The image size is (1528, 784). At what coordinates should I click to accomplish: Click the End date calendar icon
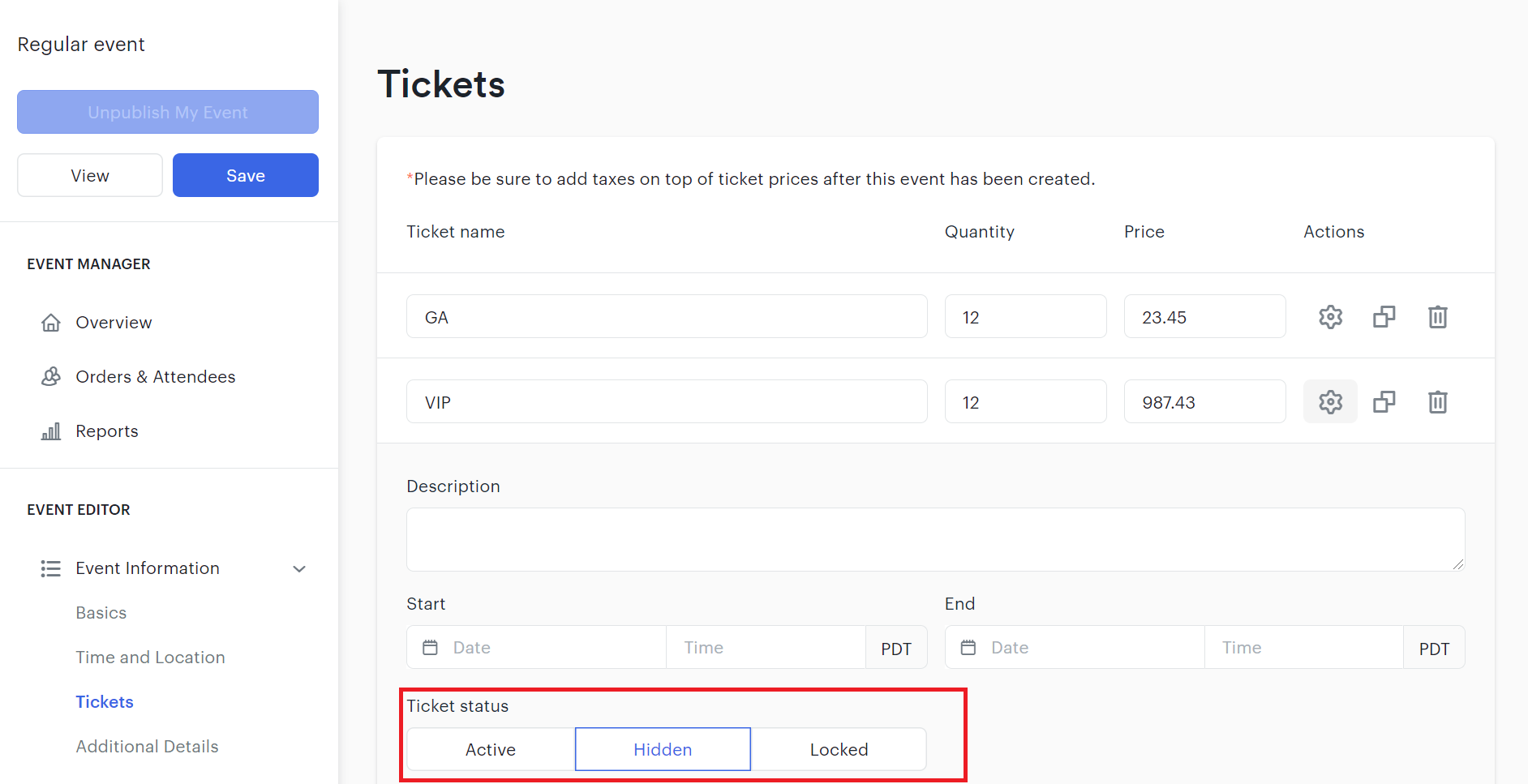point(968,648)
